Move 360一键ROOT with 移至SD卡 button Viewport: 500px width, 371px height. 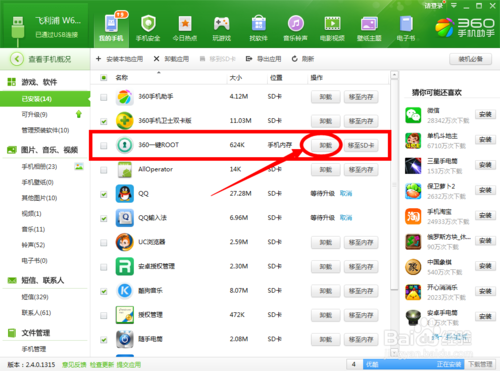[361, 146]
